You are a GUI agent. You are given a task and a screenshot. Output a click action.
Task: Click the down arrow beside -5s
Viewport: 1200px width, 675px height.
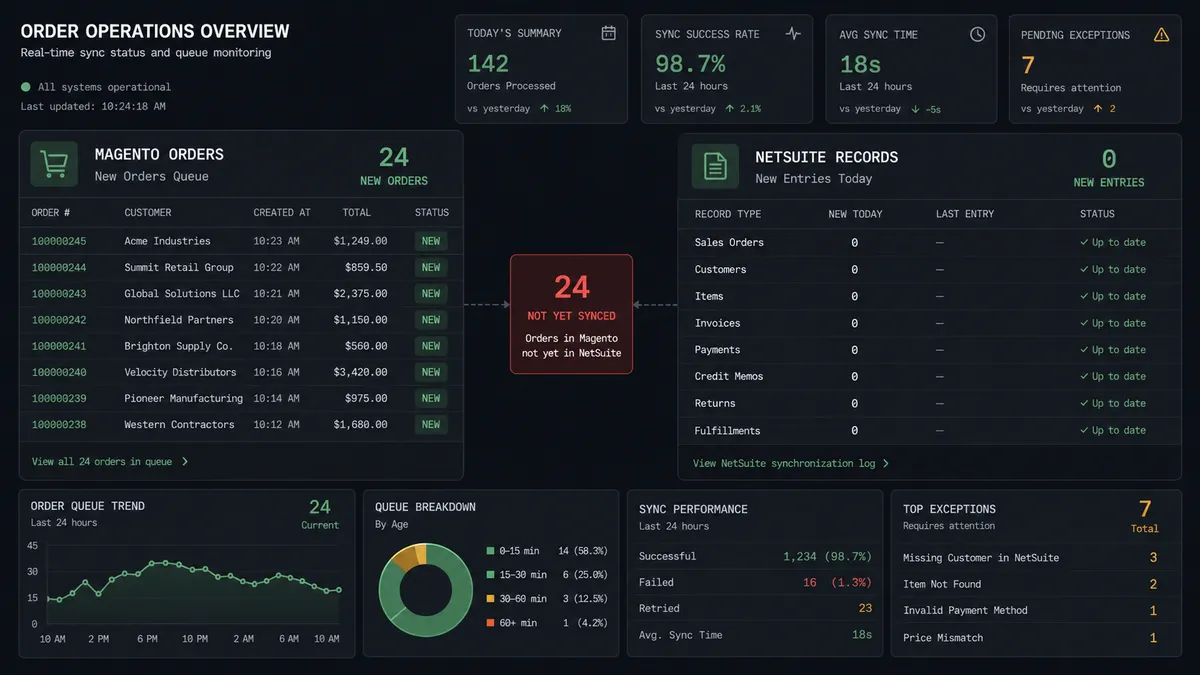916,109
